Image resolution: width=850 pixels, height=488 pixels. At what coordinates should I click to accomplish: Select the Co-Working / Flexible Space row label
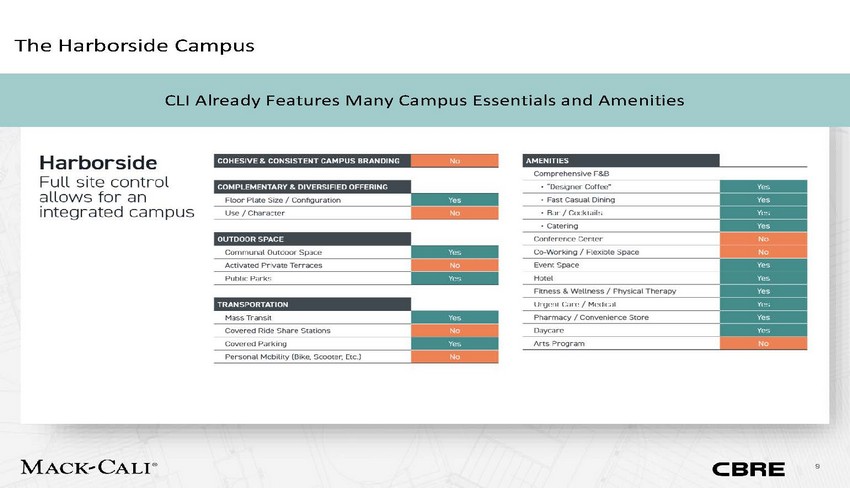(586, 252)
